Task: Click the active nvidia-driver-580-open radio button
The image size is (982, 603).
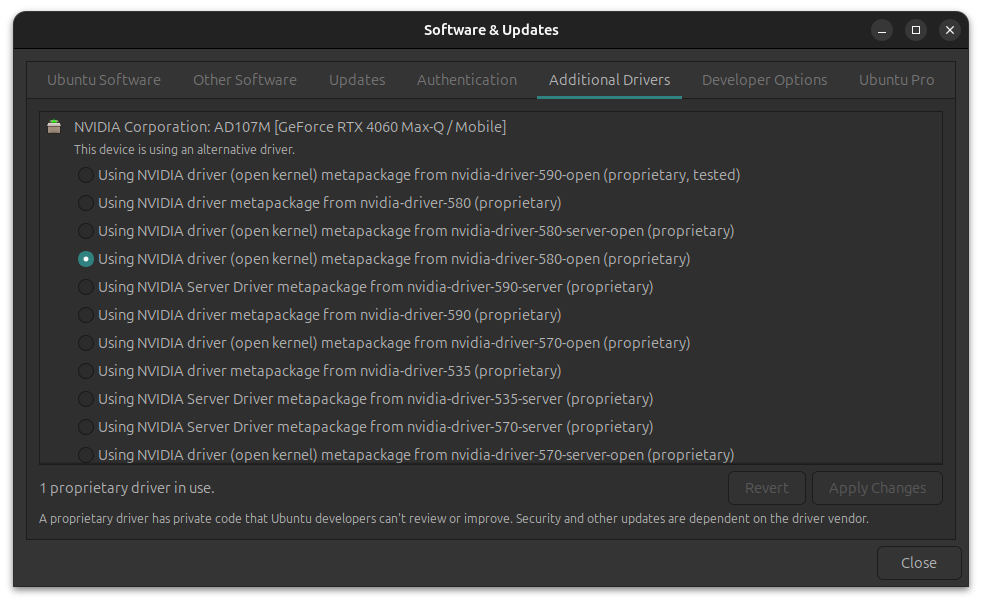Action: pyautogui.click(x=86, y=258)
